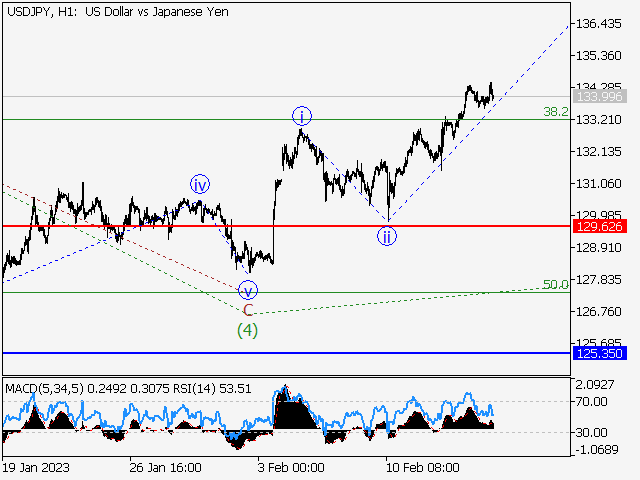640x480 pixels.
Task: Click the RSI(14) 53.51 indicator label
Action: click(212, 389)
